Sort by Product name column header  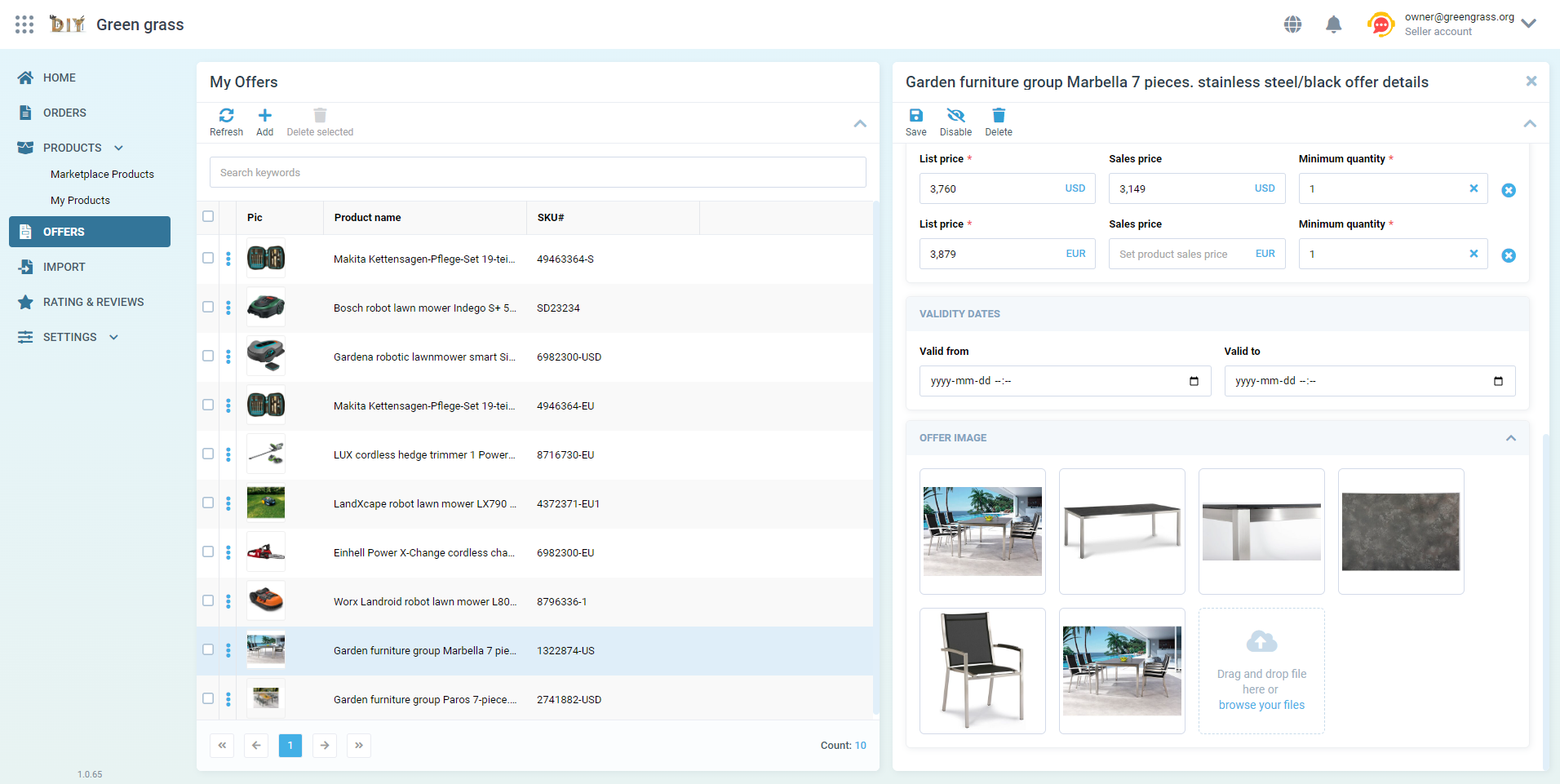point(367,217)
